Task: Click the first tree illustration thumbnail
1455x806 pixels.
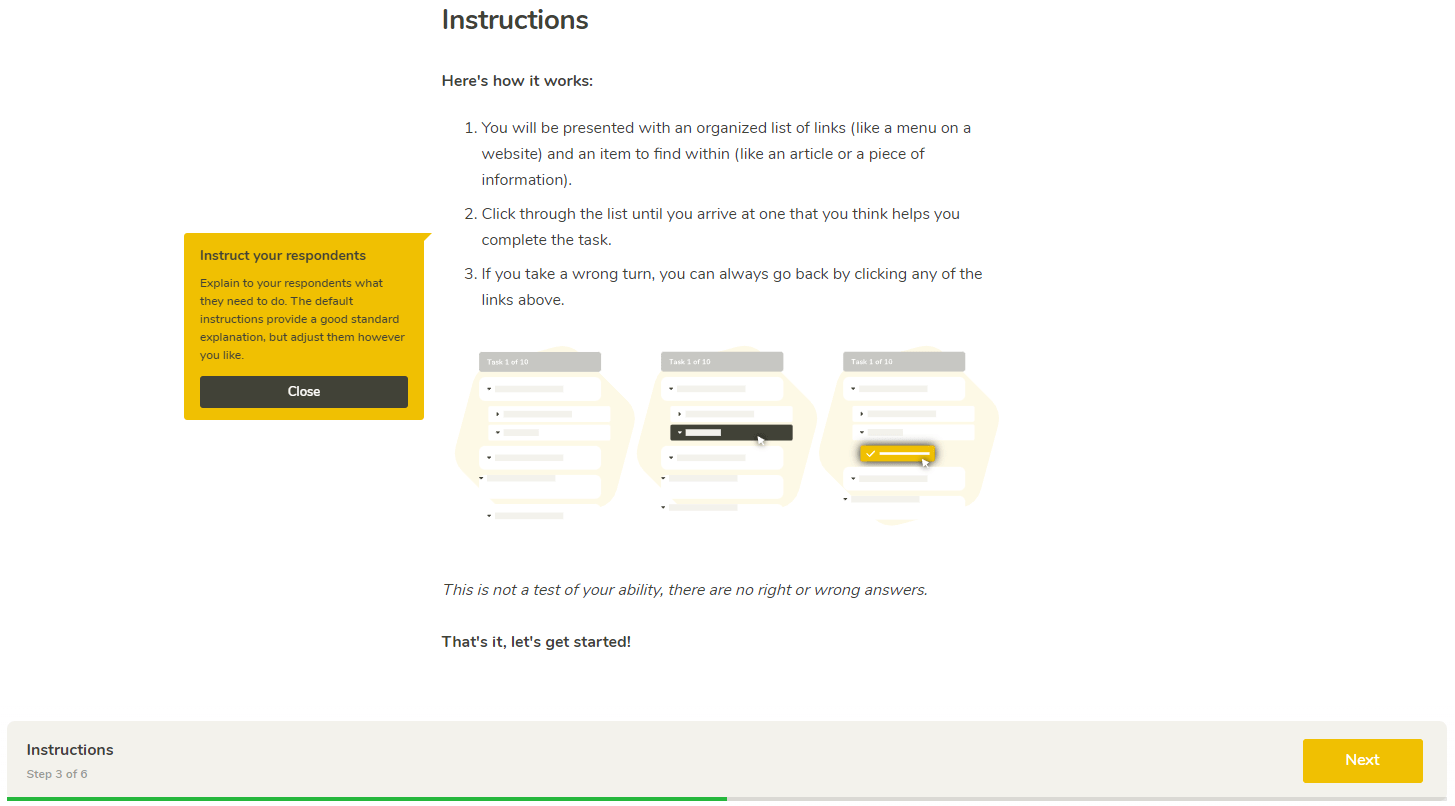Action: pyautogui.click(x=544, y=436)
